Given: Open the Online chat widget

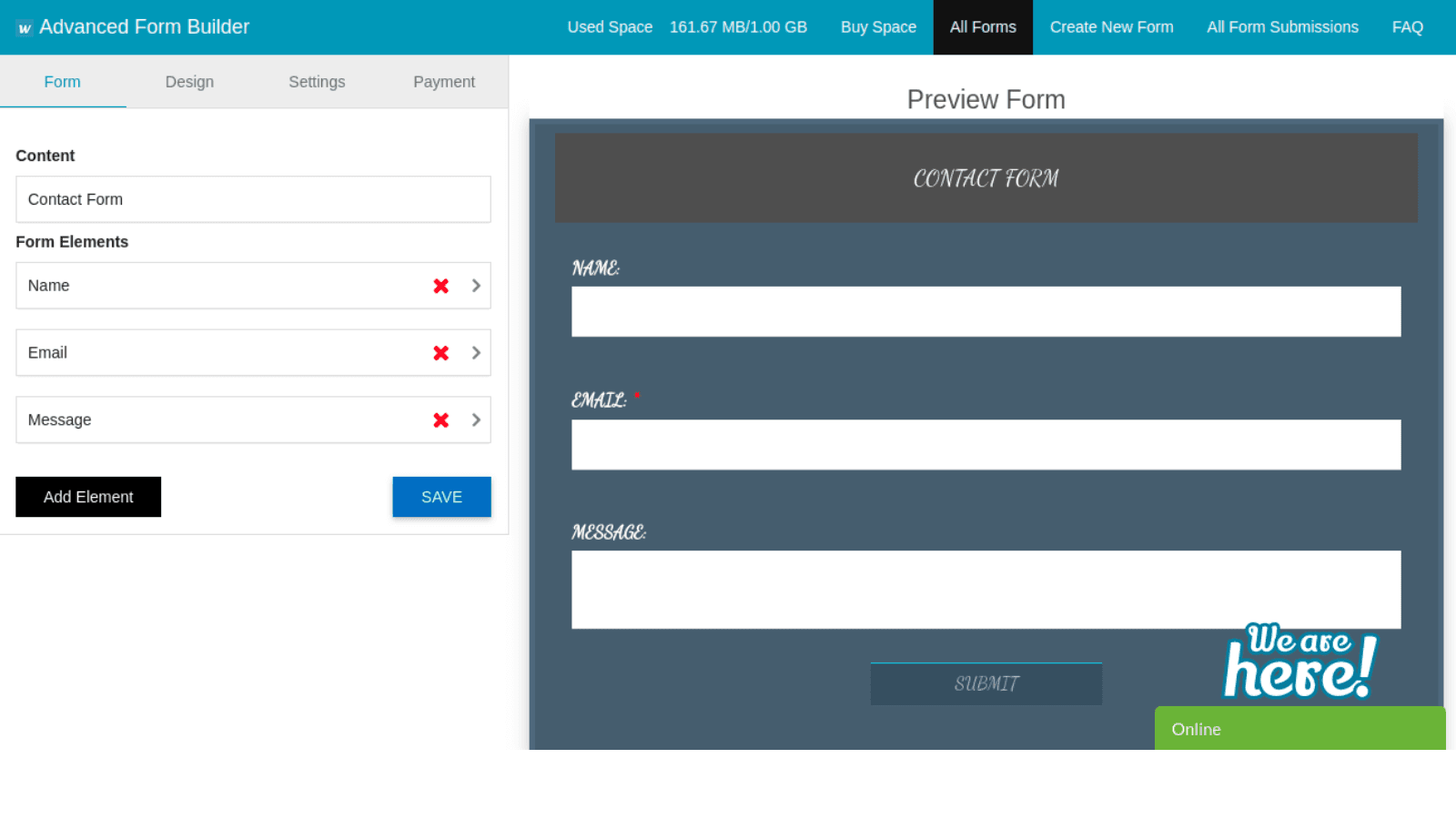Looking at the screenshot, I should [1299, 728].
